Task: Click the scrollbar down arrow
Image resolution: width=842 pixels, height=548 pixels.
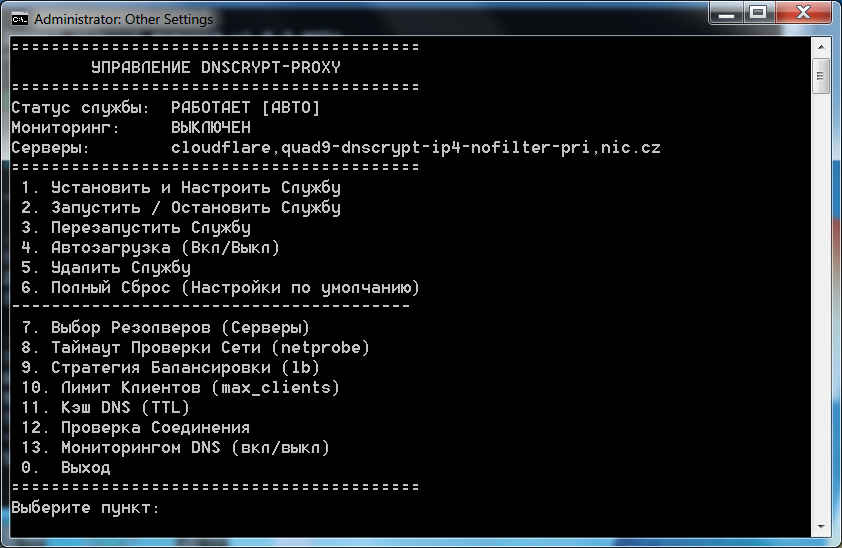Action: 821,527
